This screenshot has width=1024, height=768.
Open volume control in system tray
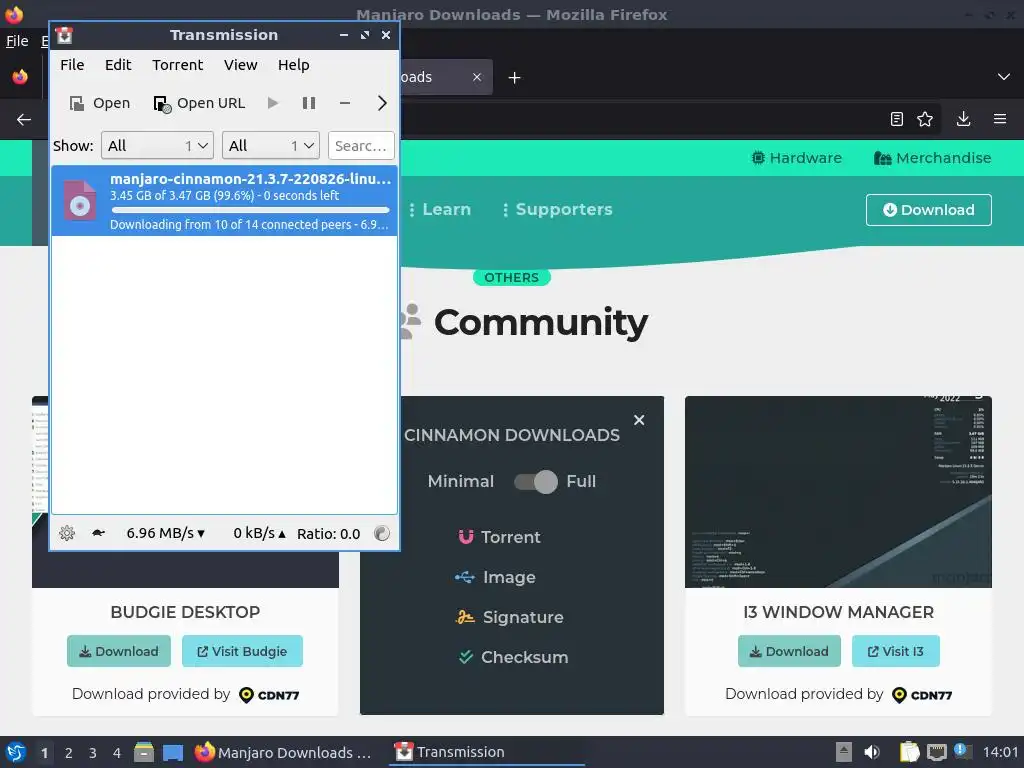tap(872, 752)
